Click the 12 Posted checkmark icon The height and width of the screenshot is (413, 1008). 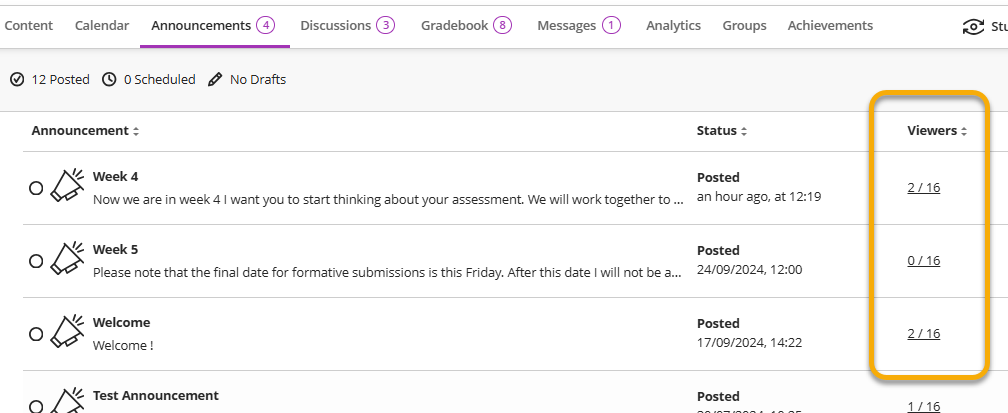(x=17, y=79)
